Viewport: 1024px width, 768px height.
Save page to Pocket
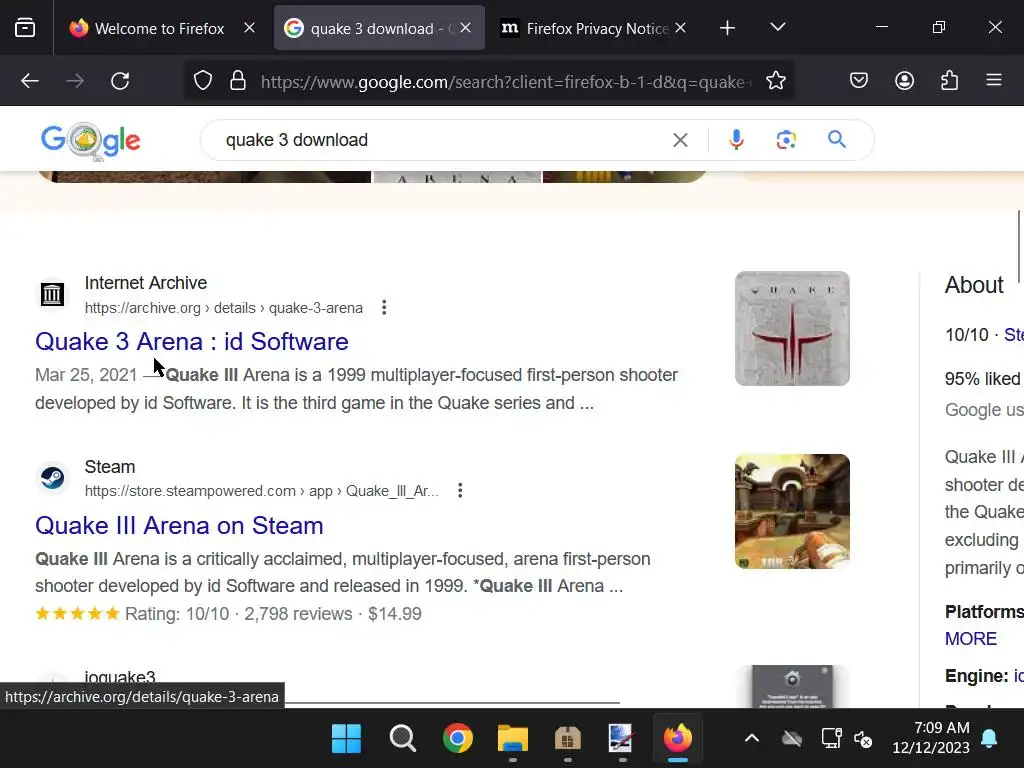pyautogui.click(x=859, y=80)
